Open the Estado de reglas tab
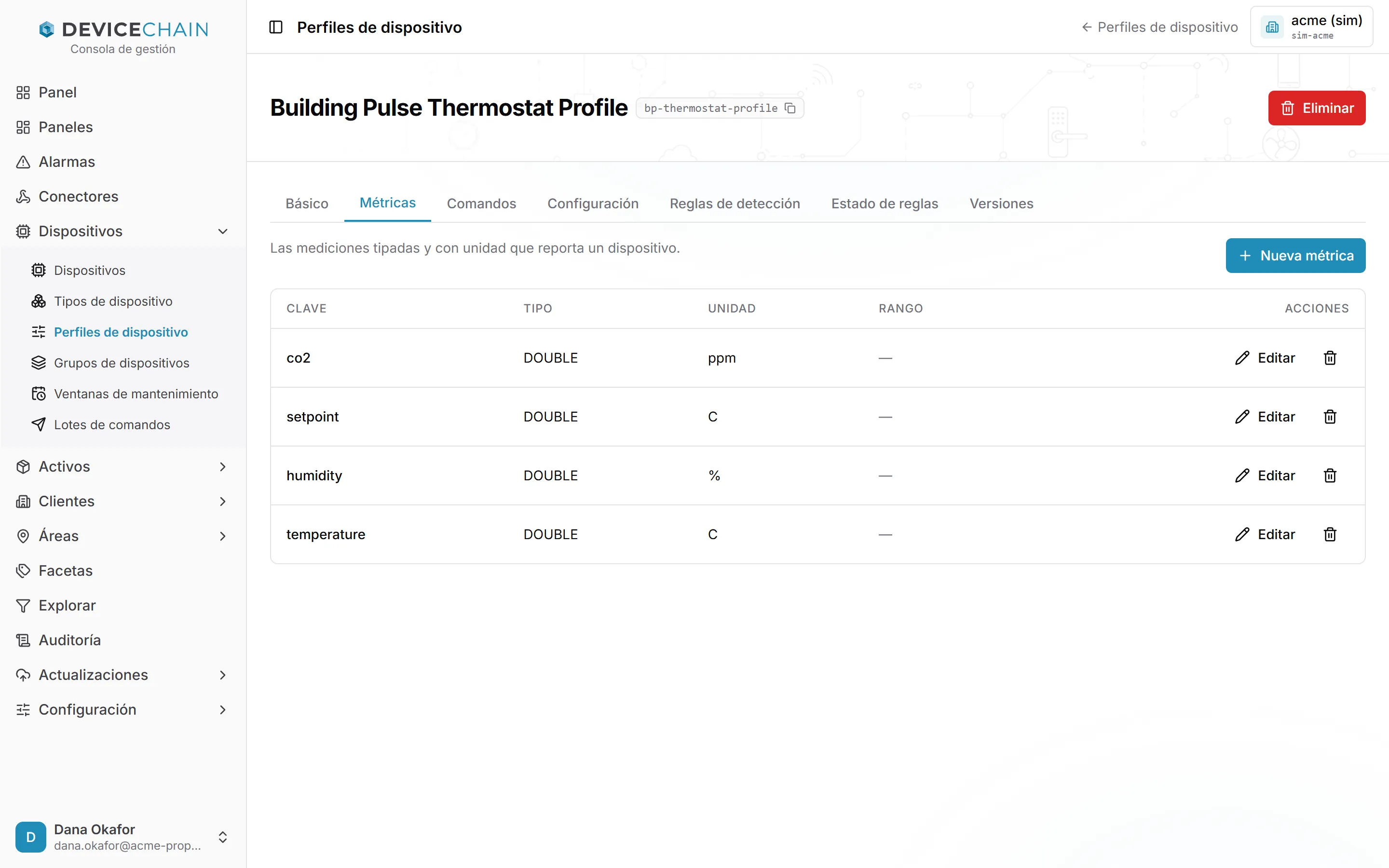Image resolution: width=1389 pixels, height=868 pixels. click(885, 203)
